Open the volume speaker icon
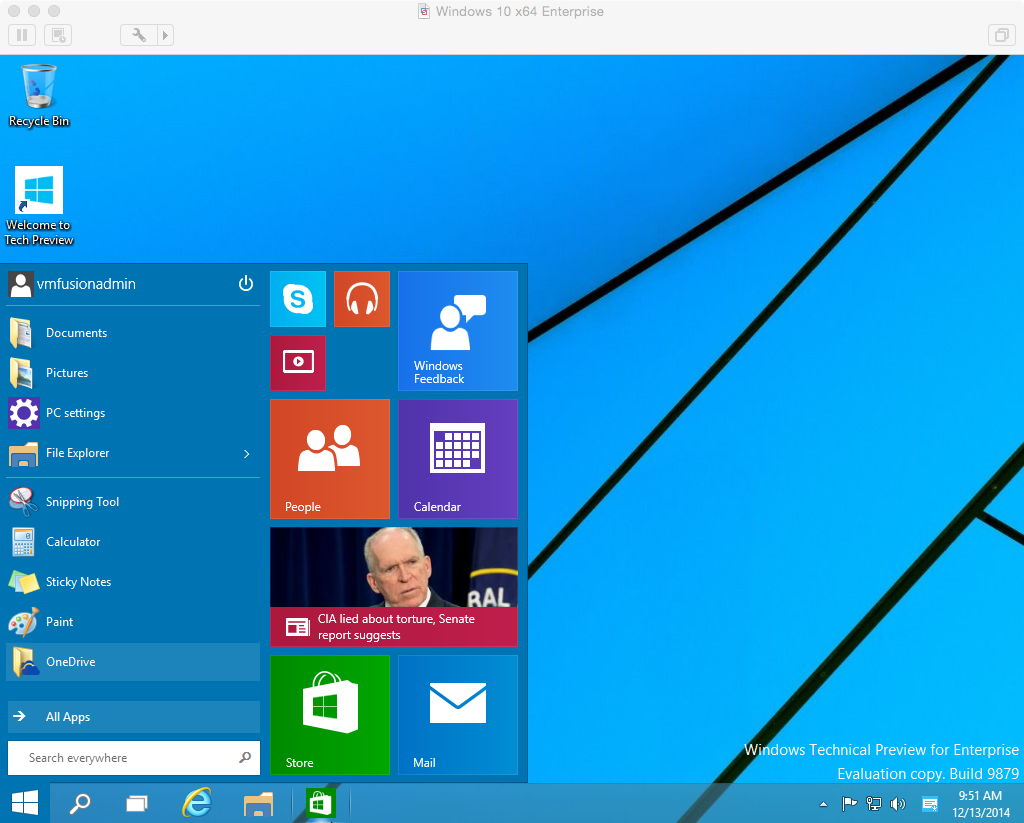 point(899,803)
